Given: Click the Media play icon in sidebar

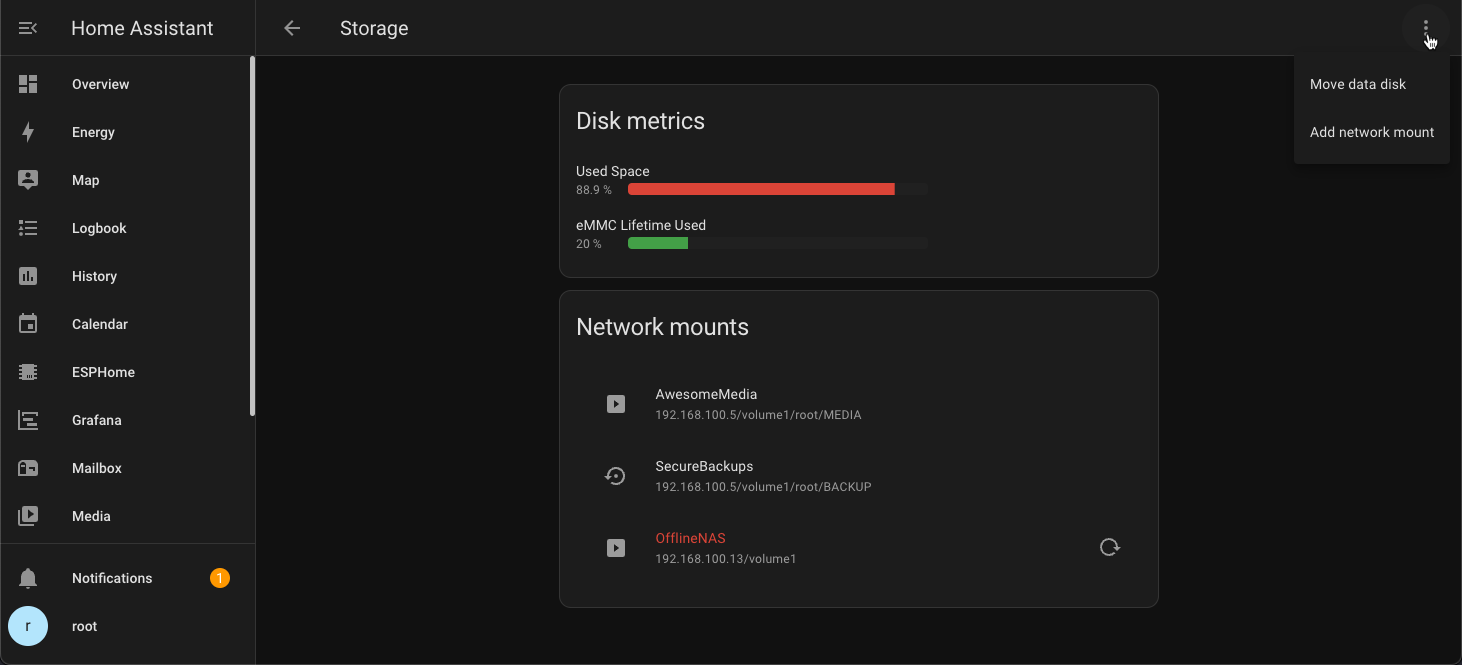Looking at the screenshot, I should pos(28,516).
